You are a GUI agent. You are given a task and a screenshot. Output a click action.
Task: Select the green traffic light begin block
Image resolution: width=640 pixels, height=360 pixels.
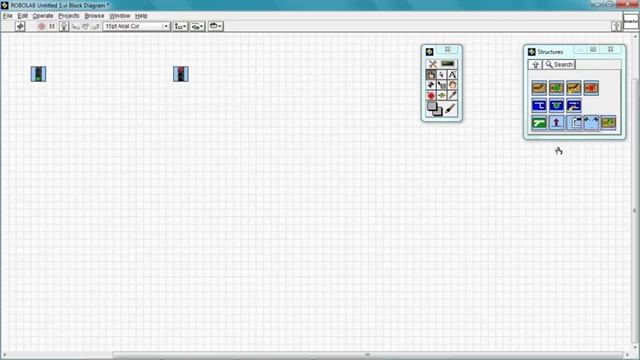click(38, 74)
